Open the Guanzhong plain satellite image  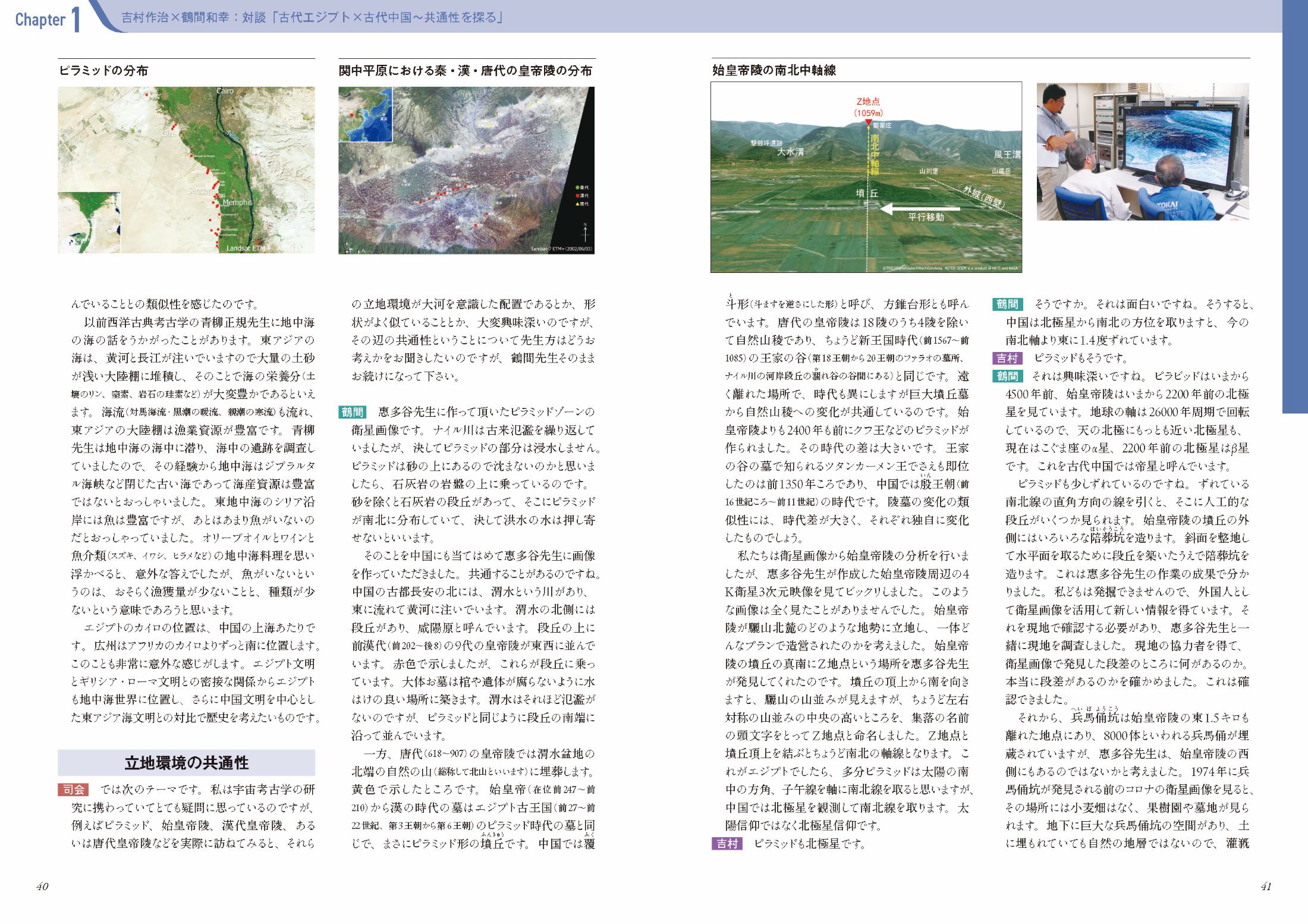click(x=466, y=170)
